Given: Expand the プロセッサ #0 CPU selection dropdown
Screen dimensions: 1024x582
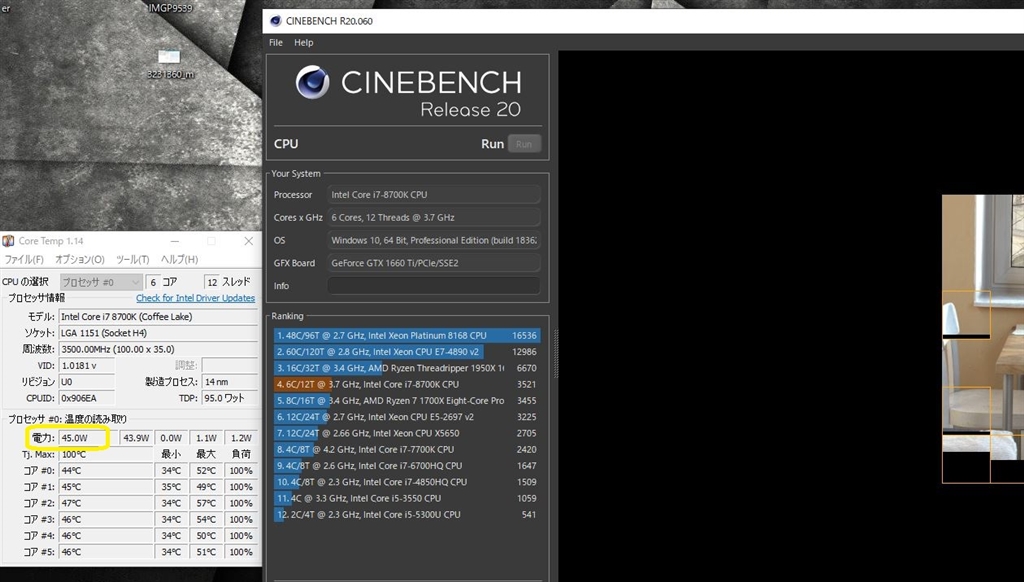Looking at the screenshot, I should (x=101, y=282).
